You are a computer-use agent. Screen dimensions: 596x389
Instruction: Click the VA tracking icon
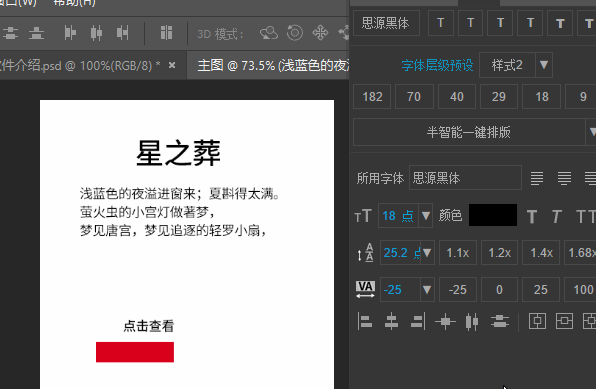pyautogui.click(x=365, y=289)
